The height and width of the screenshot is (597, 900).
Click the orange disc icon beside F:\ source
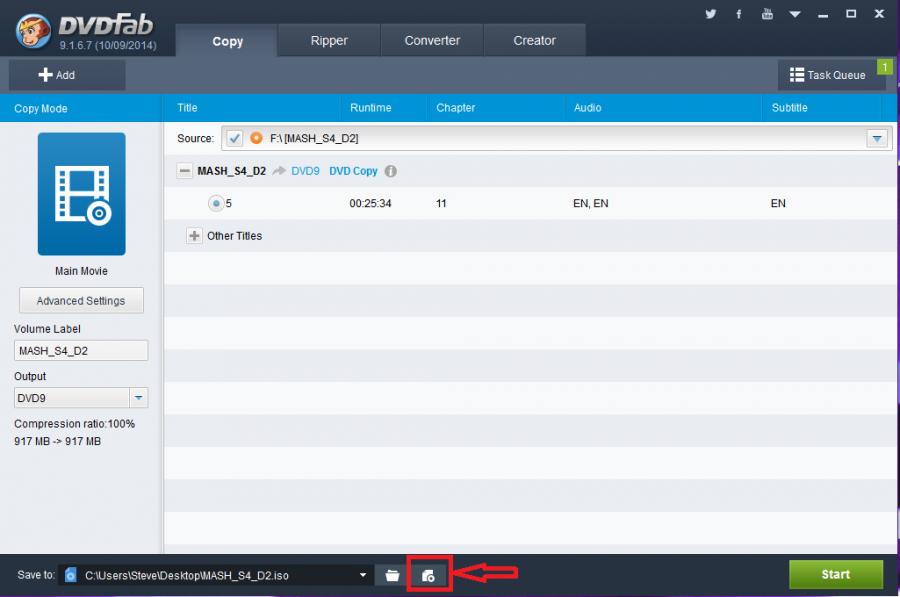pos(257,138)
